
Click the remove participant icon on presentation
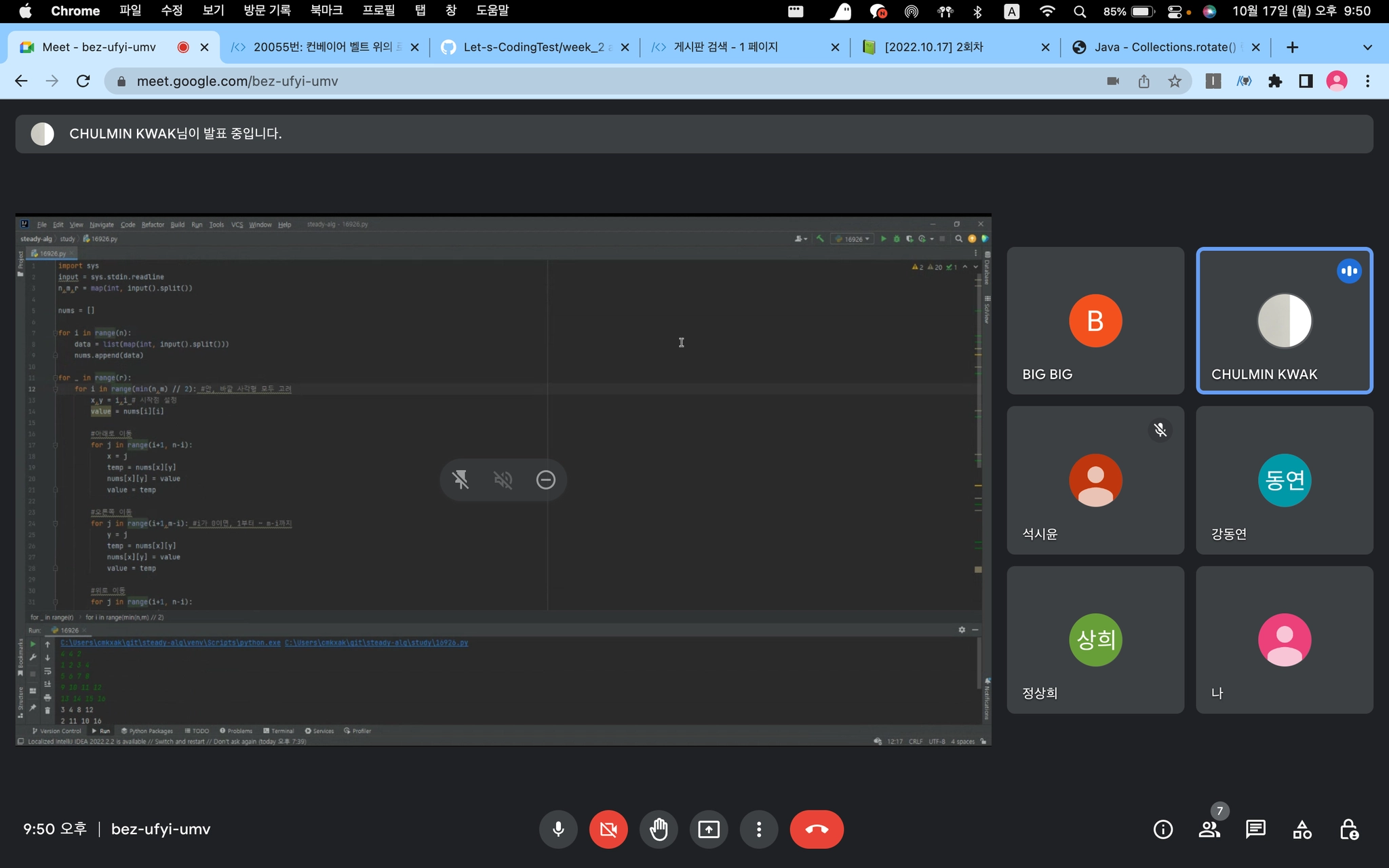click(x=545, y=480)
